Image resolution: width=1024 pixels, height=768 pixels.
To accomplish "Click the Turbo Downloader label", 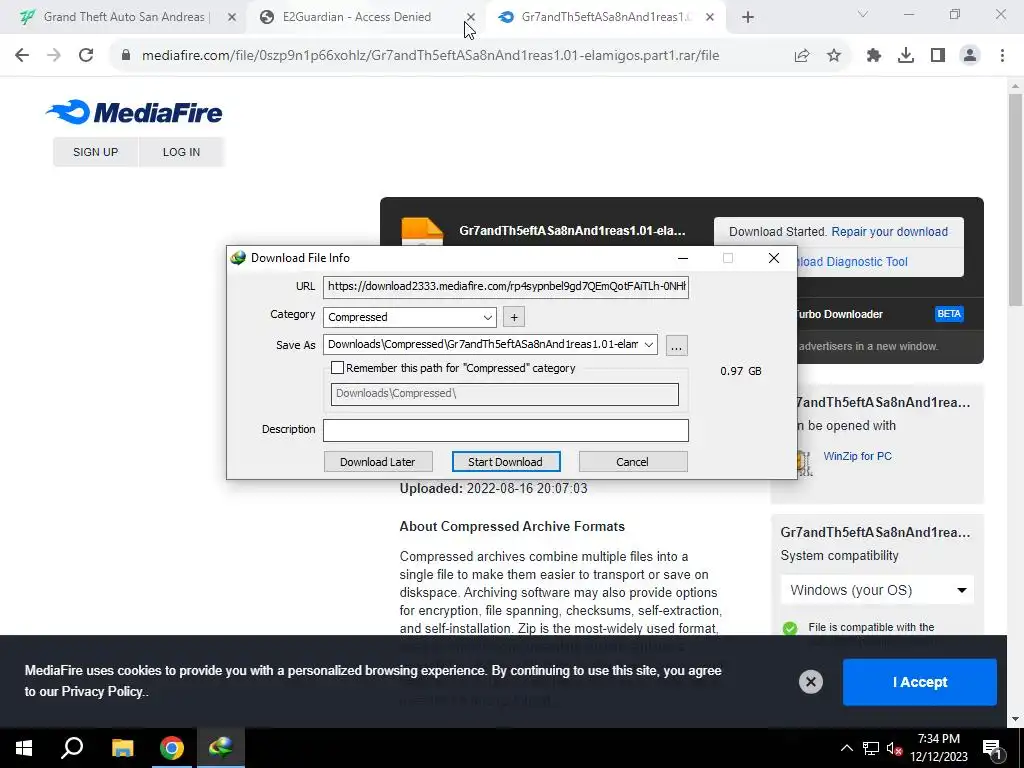I will 838,314.
